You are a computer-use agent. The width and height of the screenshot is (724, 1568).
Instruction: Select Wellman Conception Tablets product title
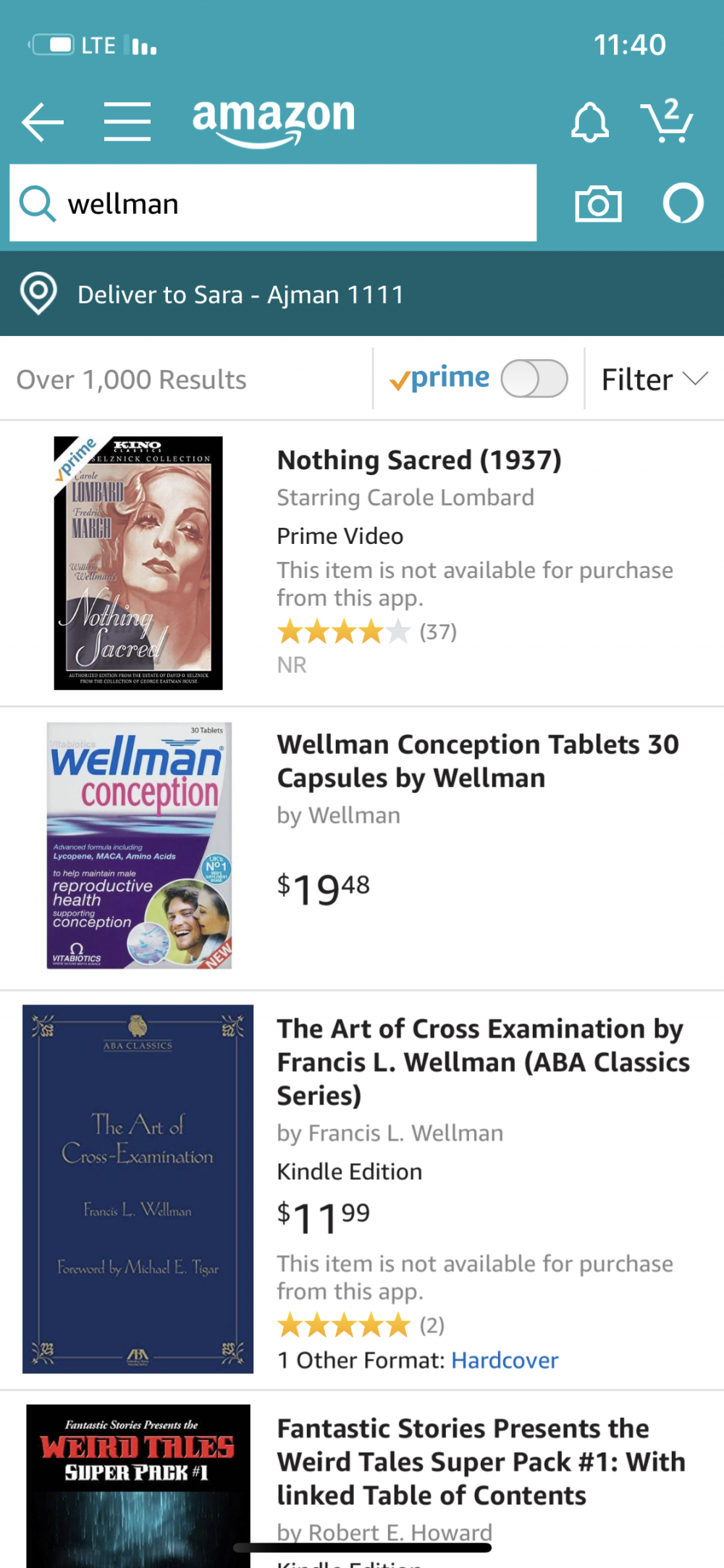(x=478, y=761)
